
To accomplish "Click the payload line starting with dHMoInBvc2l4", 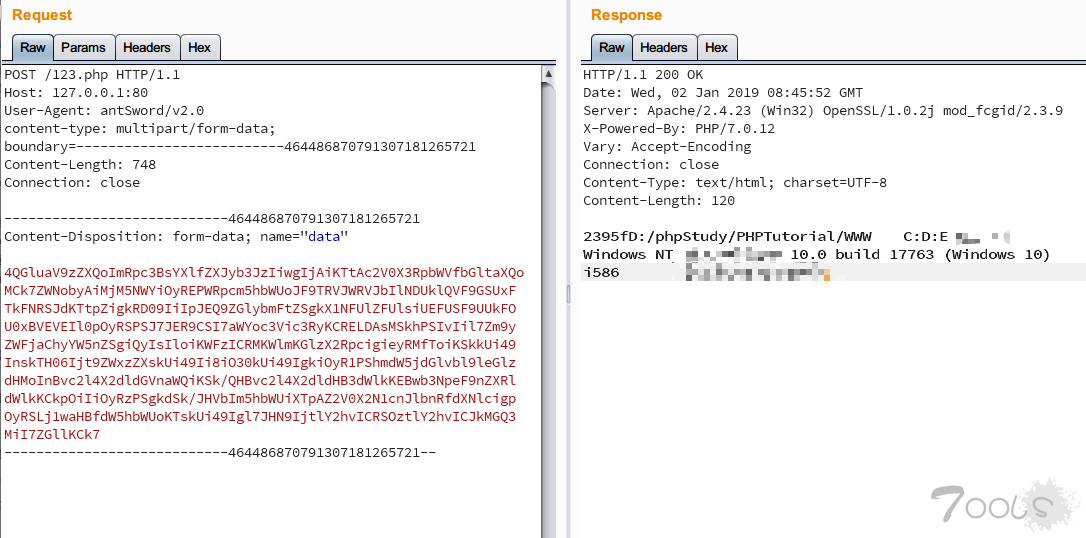I will pos(260,381).
